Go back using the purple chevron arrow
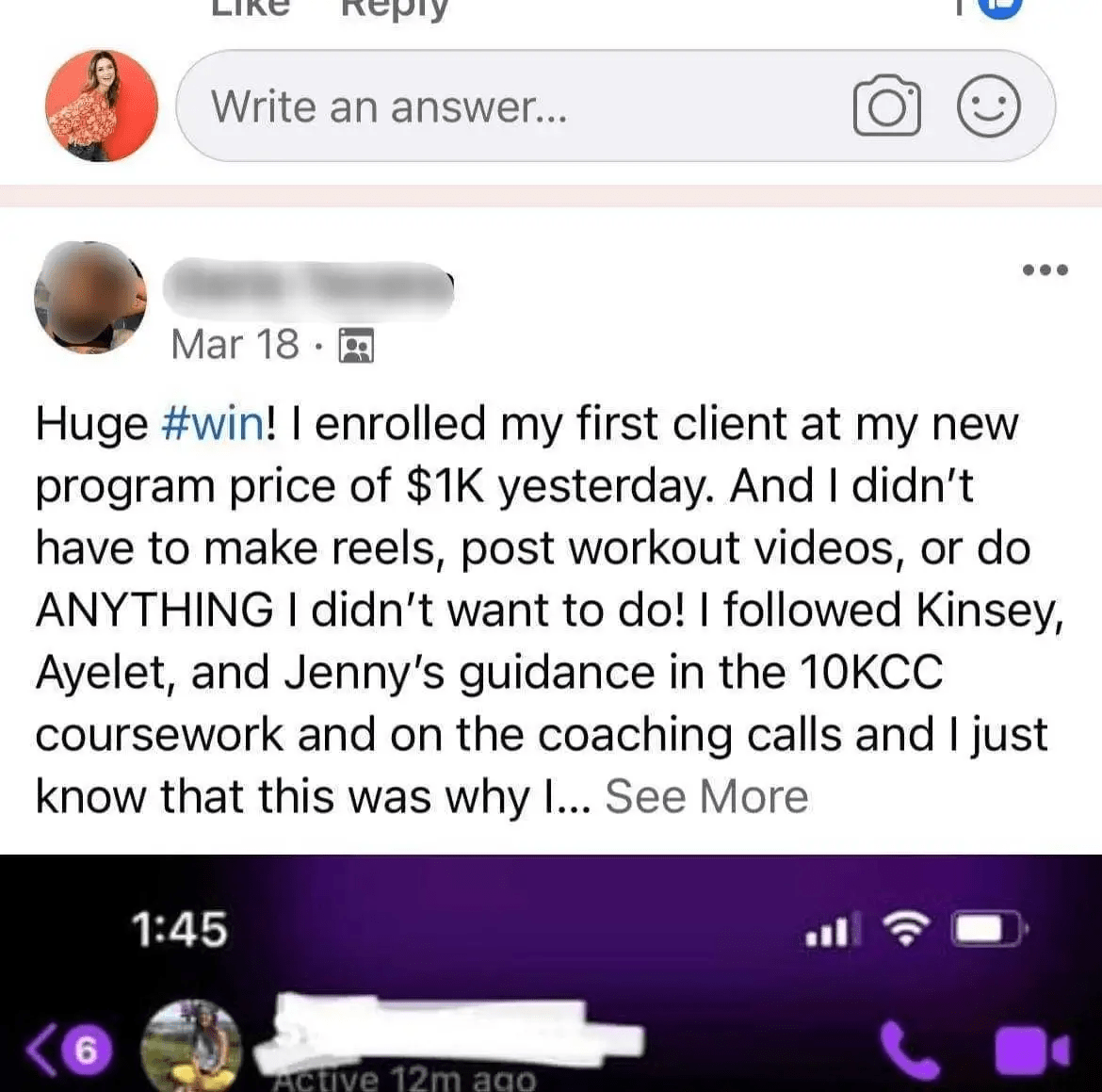 41,1050
